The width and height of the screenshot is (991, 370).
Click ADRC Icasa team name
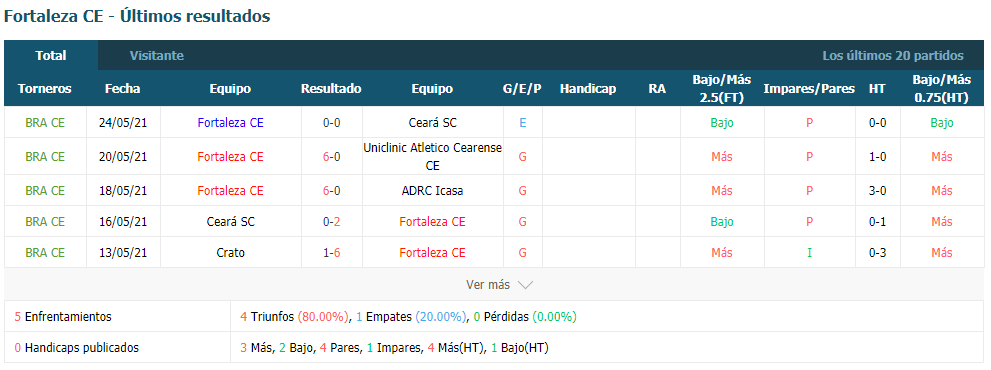click(432, 190)
